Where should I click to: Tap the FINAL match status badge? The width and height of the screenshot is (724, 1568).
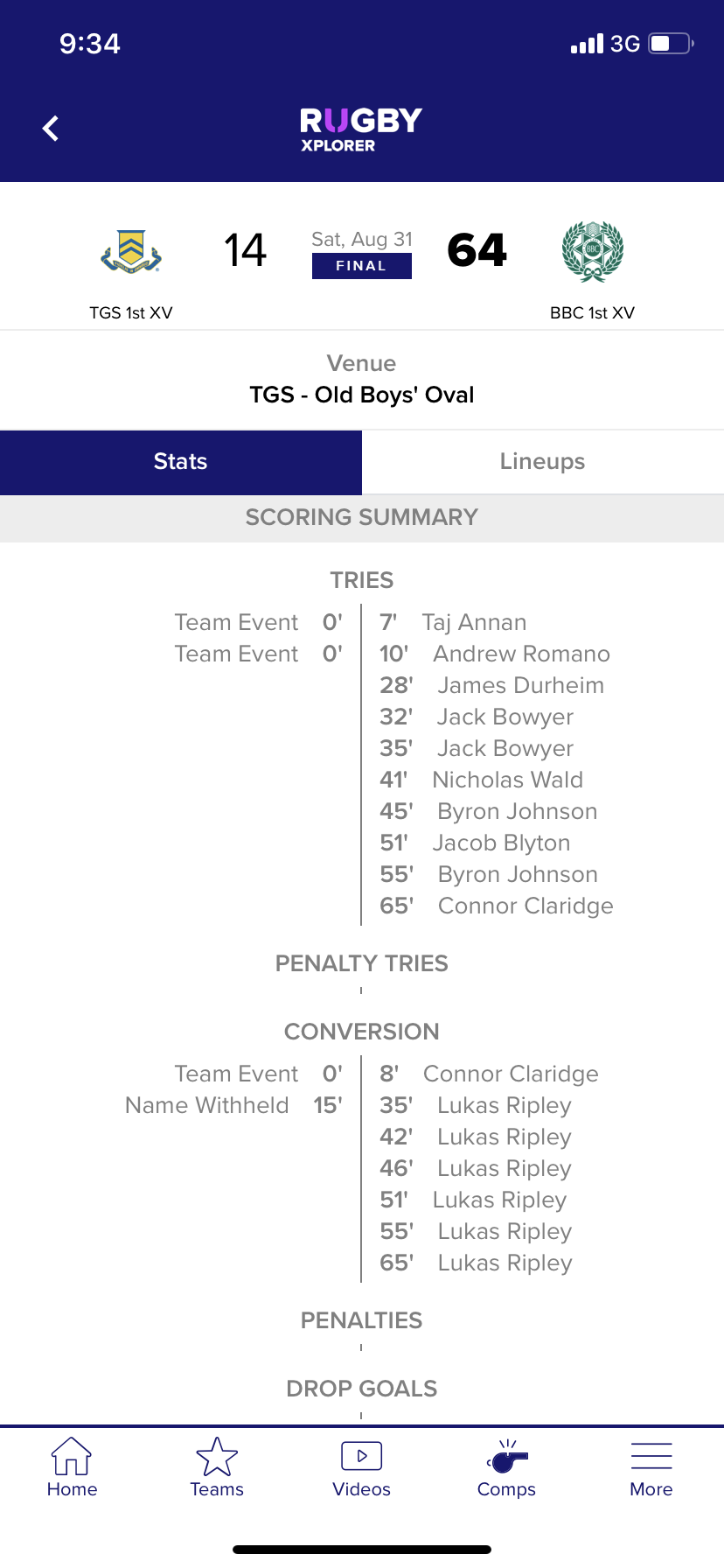[x=361, y=266]
